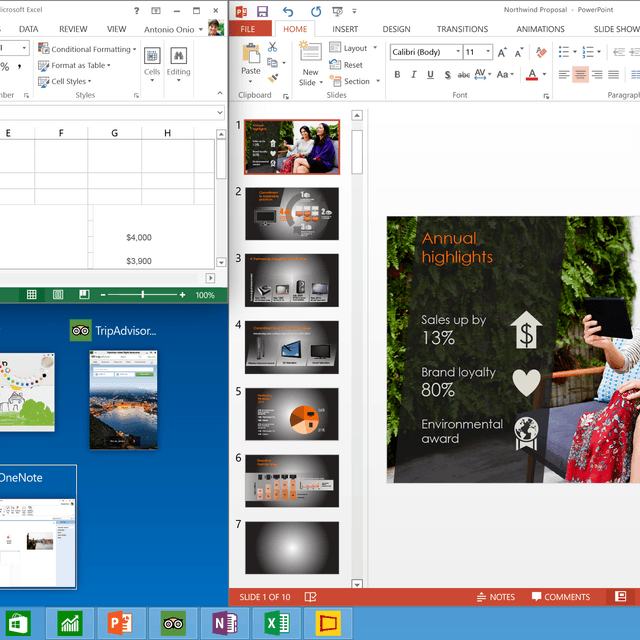Switch Excel to Page Break Preview
640x640 pixels.
[x=84, y=294]
